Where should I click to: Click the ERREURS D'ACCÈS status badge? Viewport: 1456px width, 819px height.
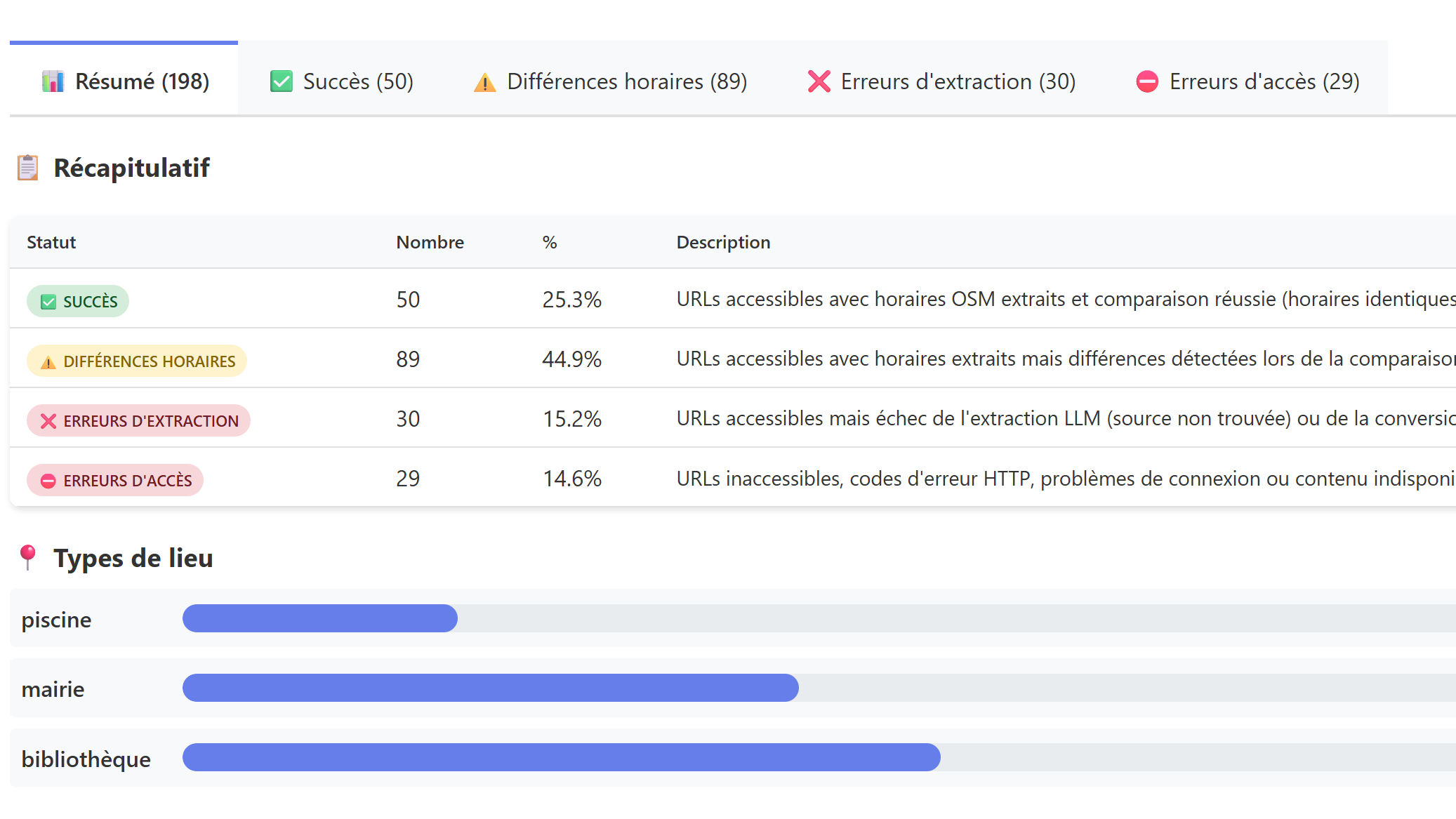pyautogui.click(x=115, y=480)
